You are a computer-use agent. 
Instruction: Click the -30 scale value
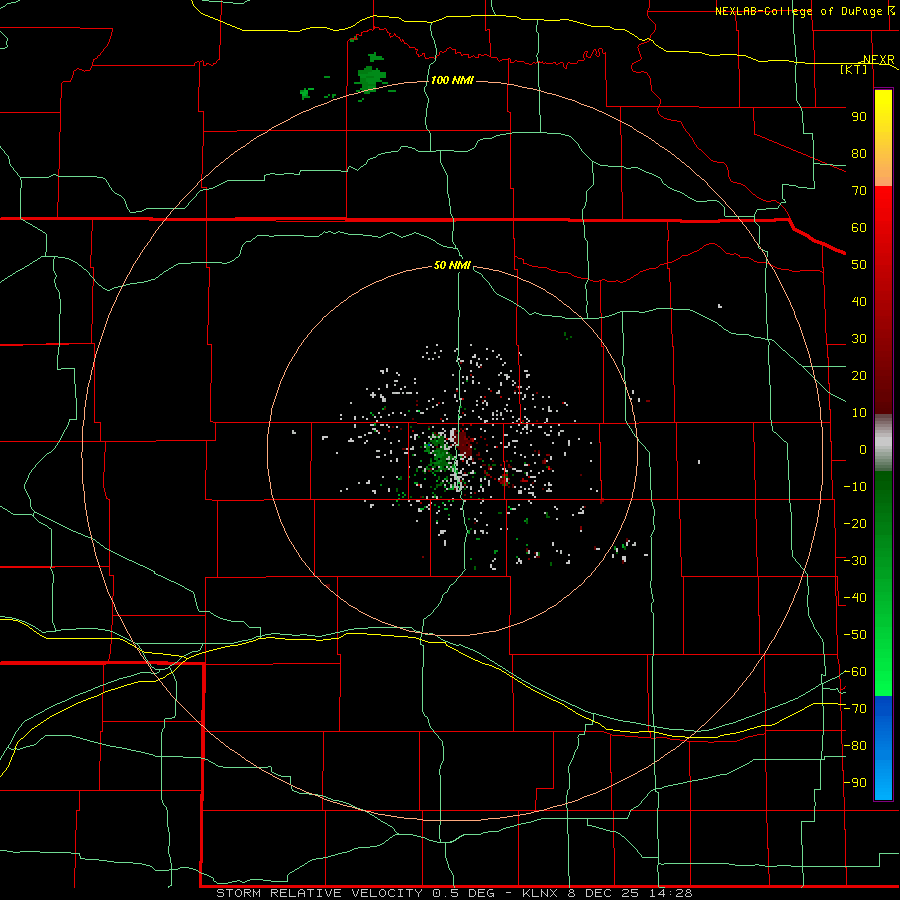tap(855, 561)
